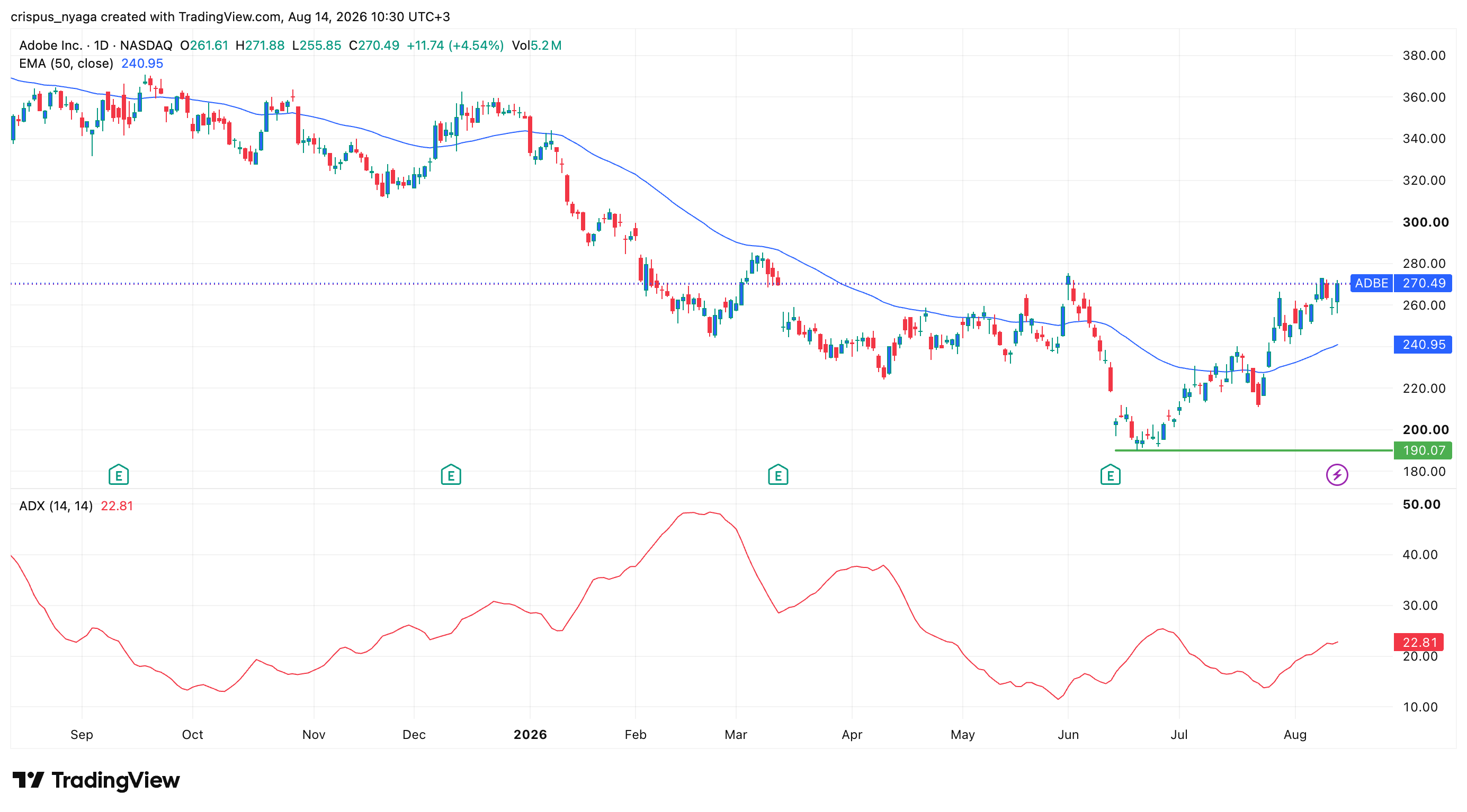Click "May" on the time axis
This screenshot has width=1467, height=812.
pyautogui.click(x=962, y=735)
